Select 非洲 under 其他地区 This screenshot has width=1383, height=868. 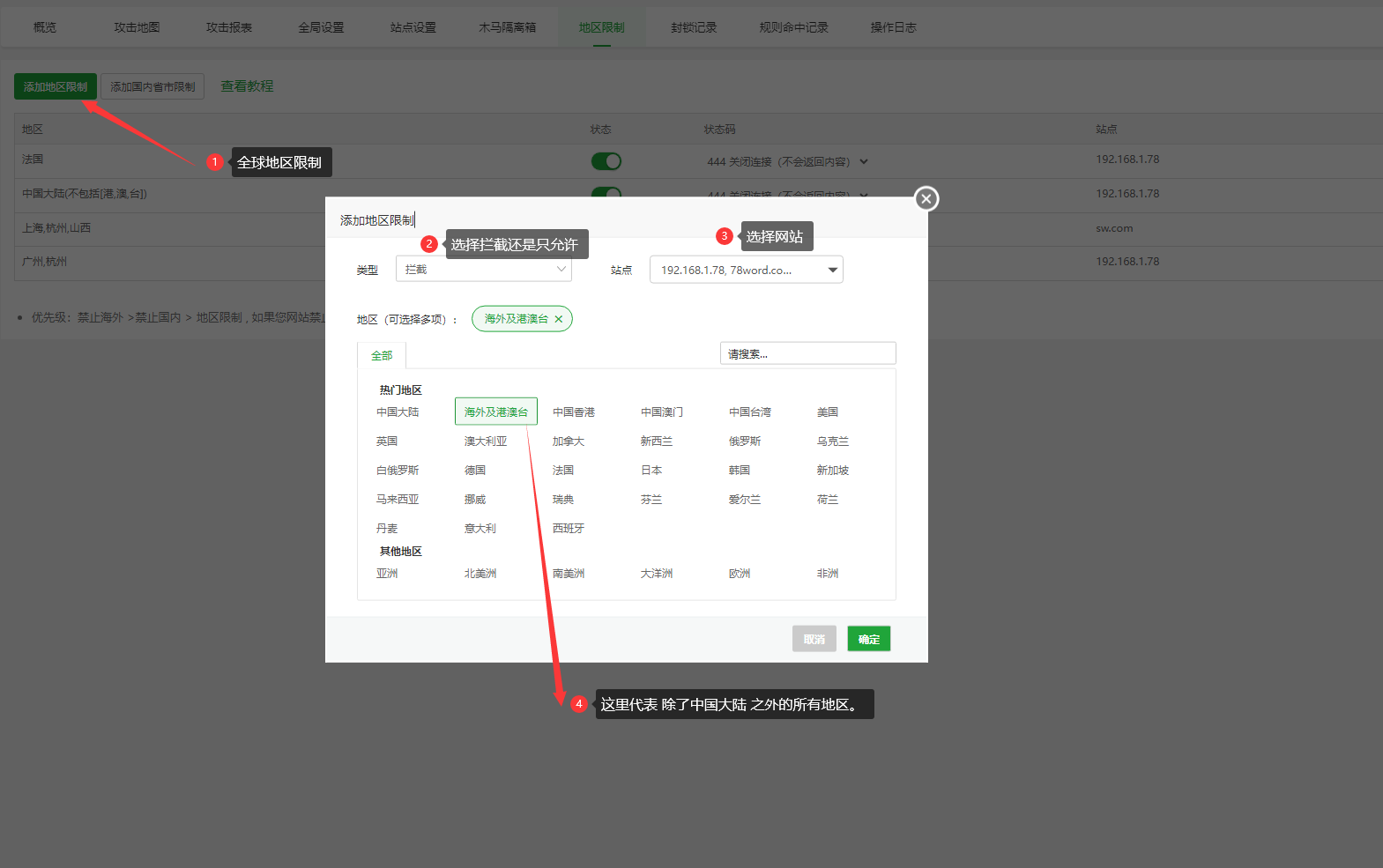(828, 574)
